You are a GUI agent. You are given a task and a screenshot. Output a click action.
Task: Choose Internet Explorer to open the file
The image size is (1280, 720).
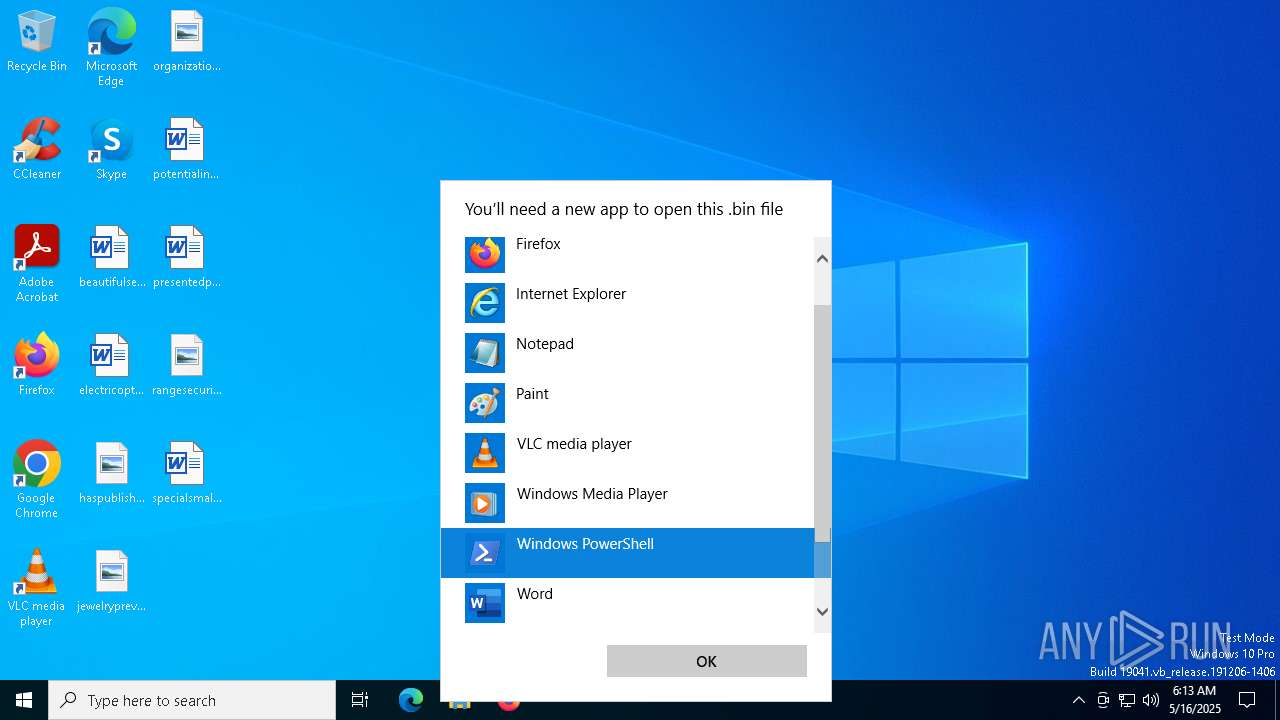(627, 303)
